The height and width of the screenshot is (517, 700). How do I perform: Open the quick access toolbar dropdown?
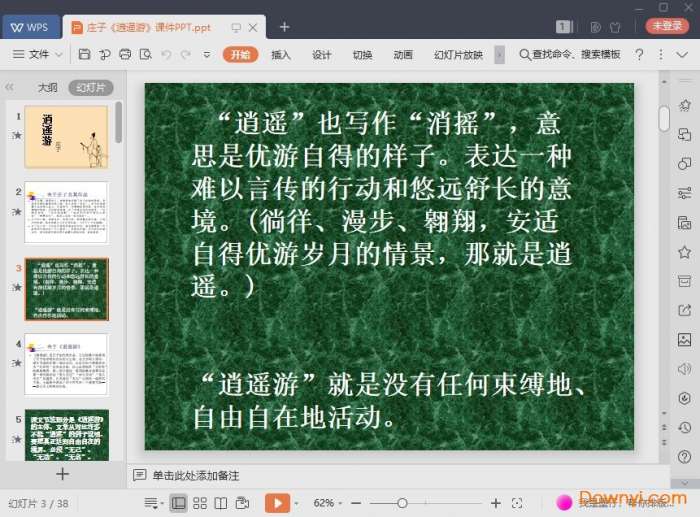(207, 55)
